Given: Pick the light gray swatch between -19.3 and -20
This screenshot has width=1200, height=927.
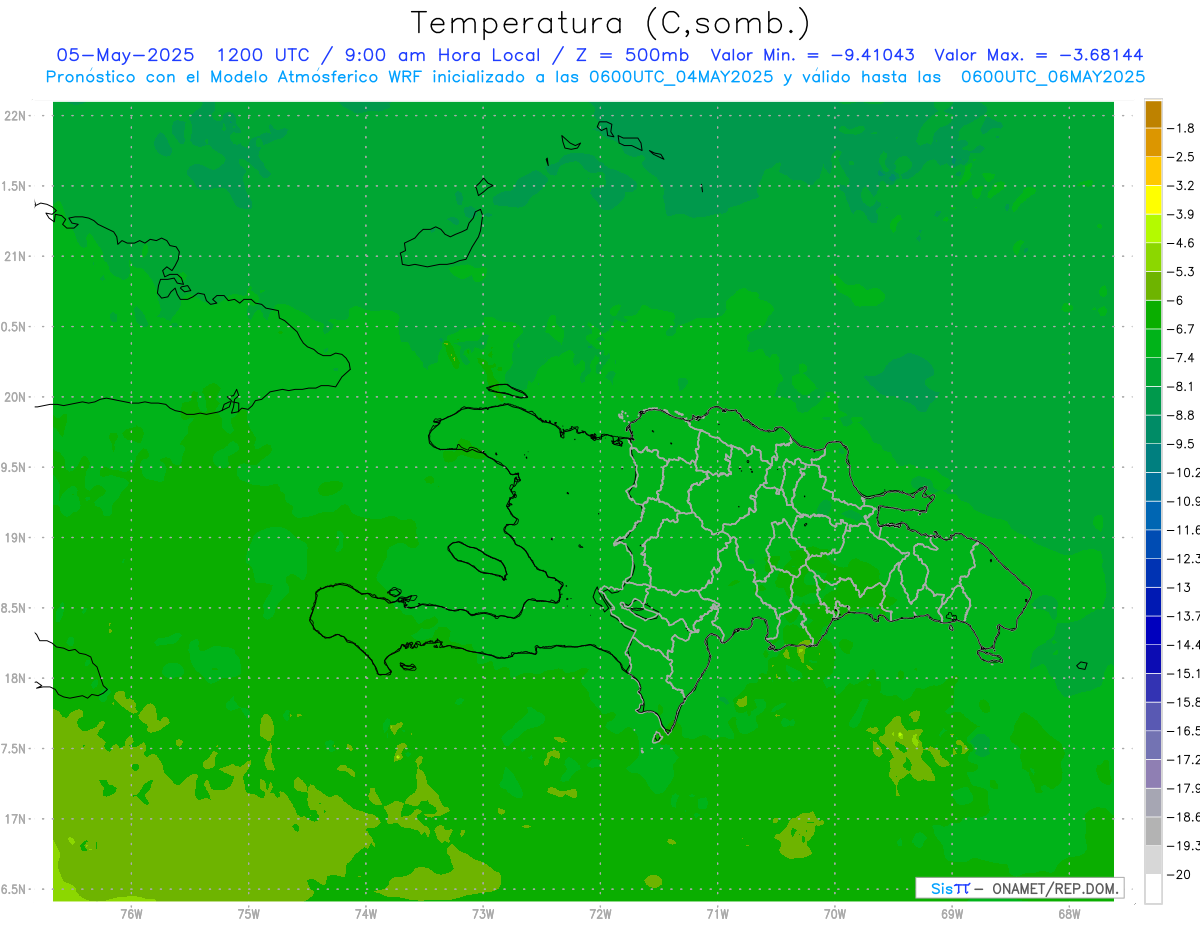Looking at the screenshot, I should pos(1153,859).
